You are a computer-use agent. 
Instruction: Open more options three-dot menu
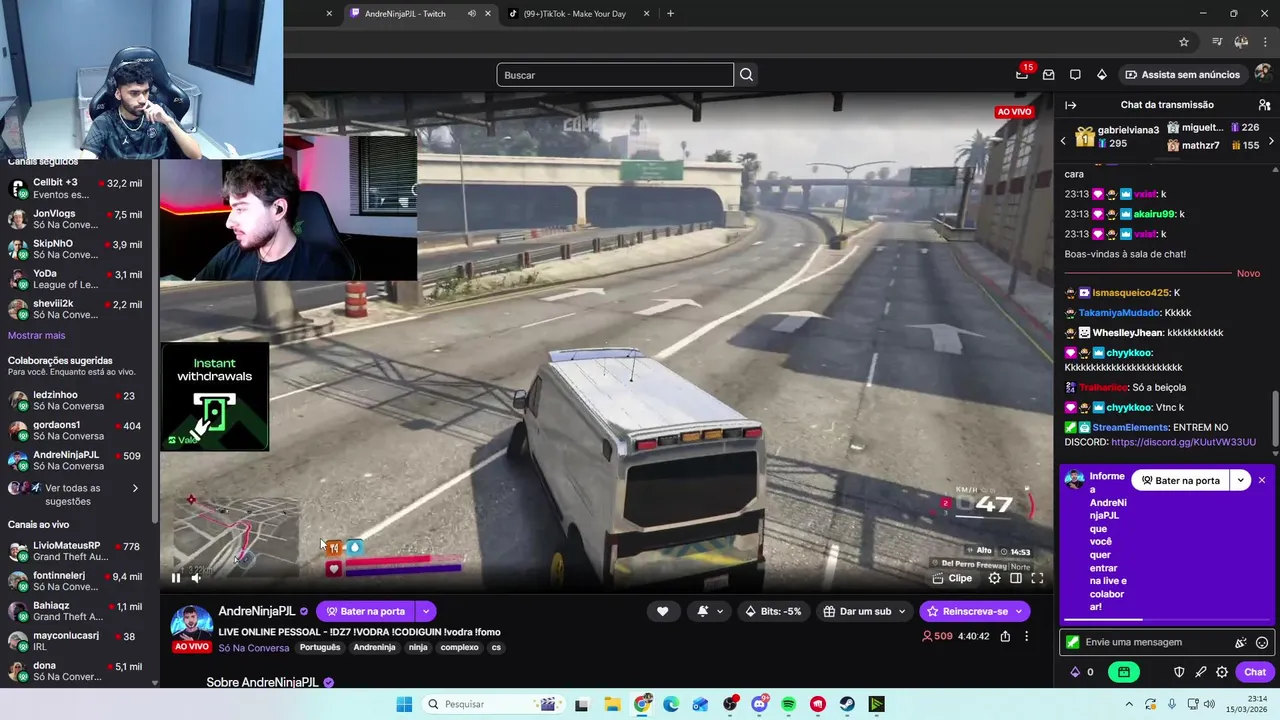pos(1026,636)
